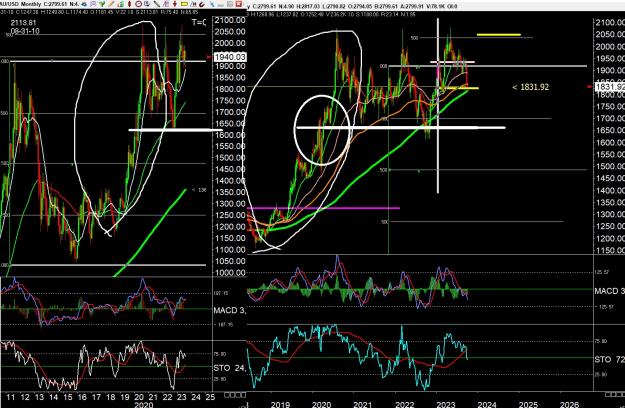This screenshot has height=408, width=625.
Task: Select the upper yellow horizontal line on the right chart
Action: click(499, 35)
